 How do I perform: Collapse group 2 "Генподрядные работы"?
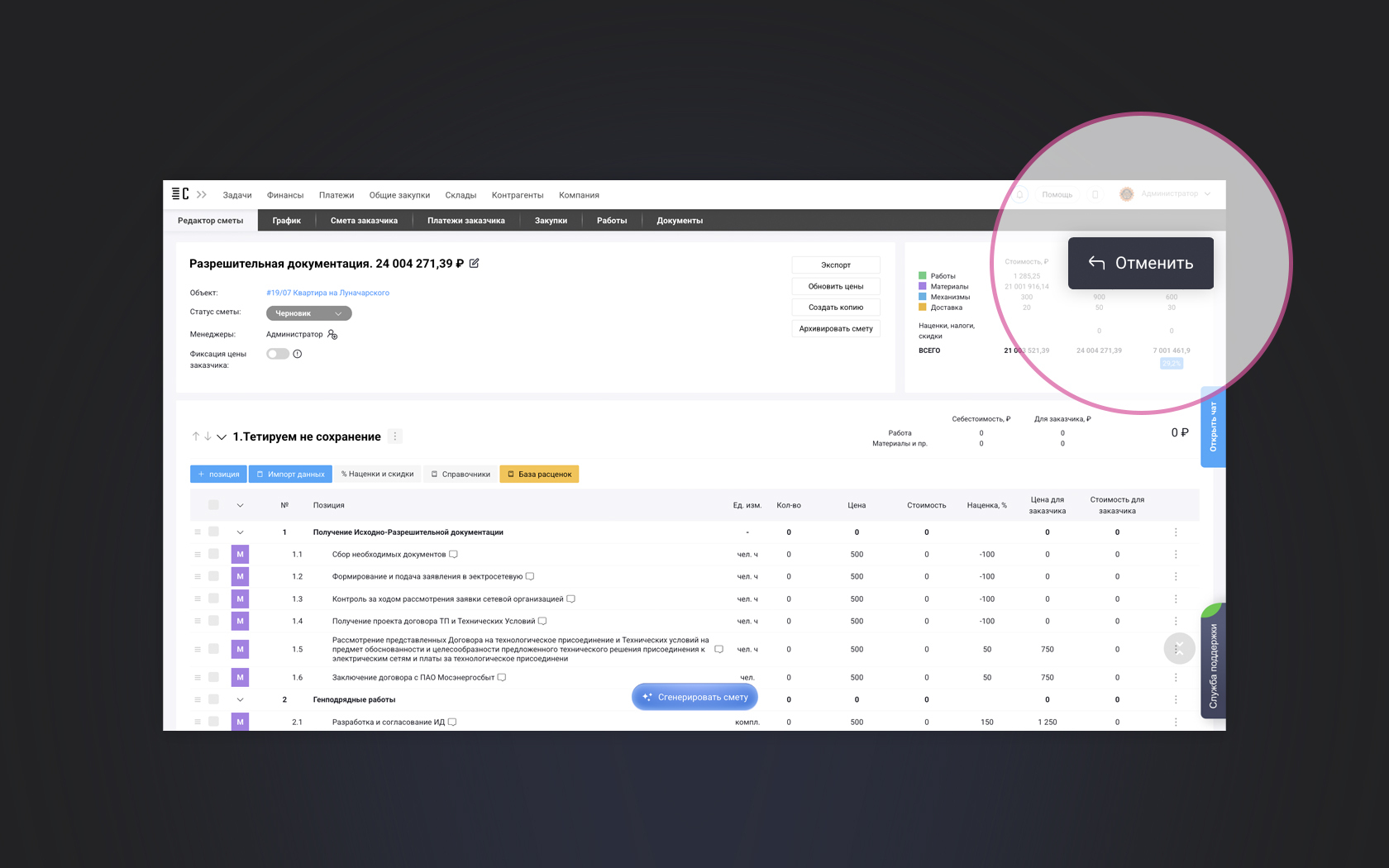(240, 700)
